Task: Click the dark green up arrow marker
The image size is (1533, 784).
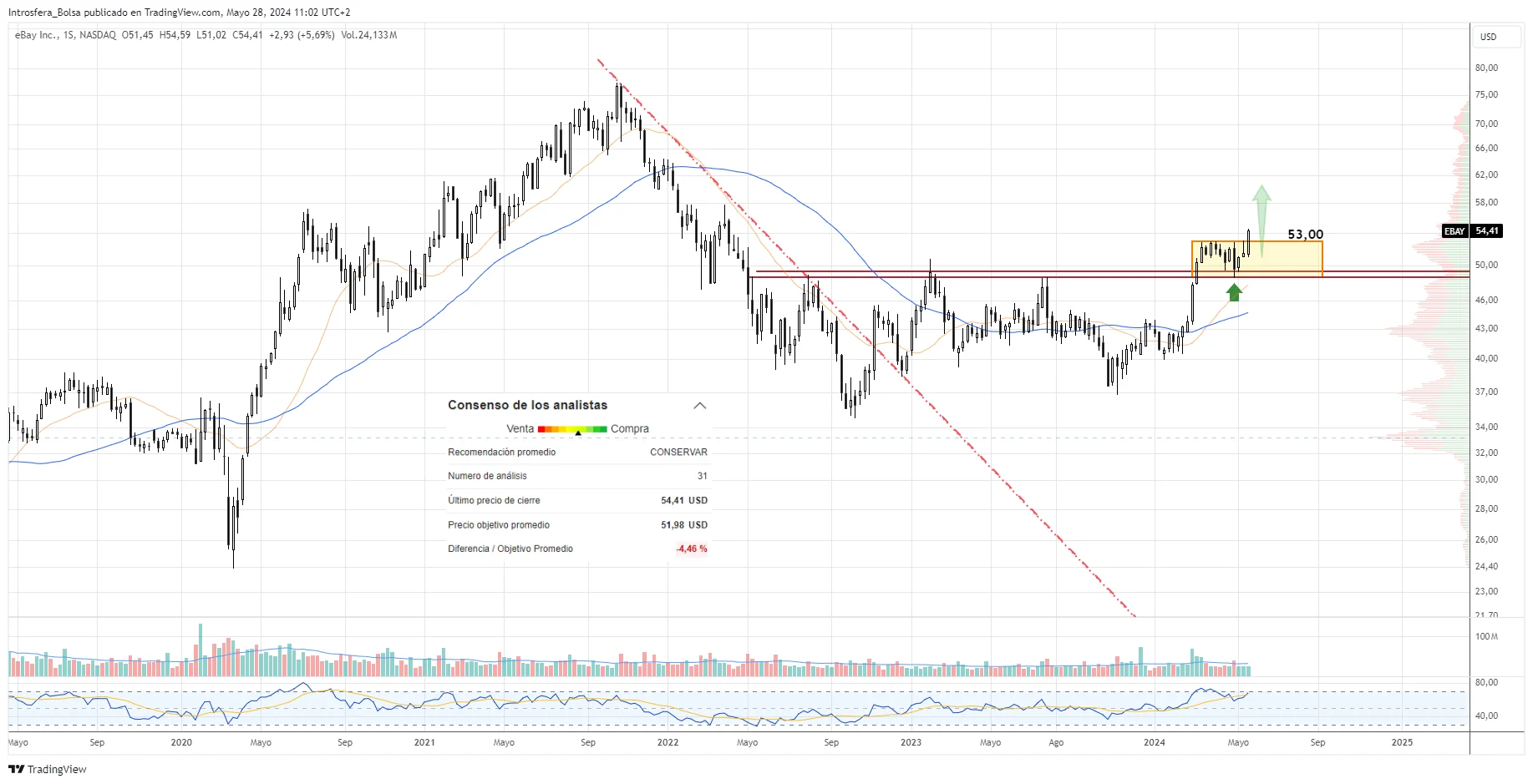Action: (1234, 292)
